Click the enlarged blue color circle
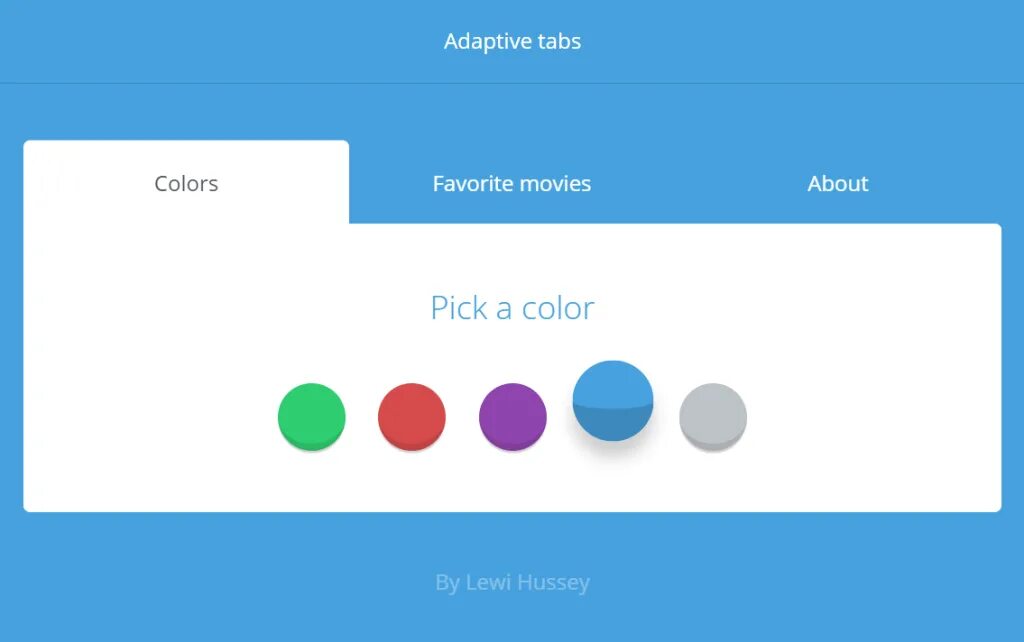 tap(613, 400)
